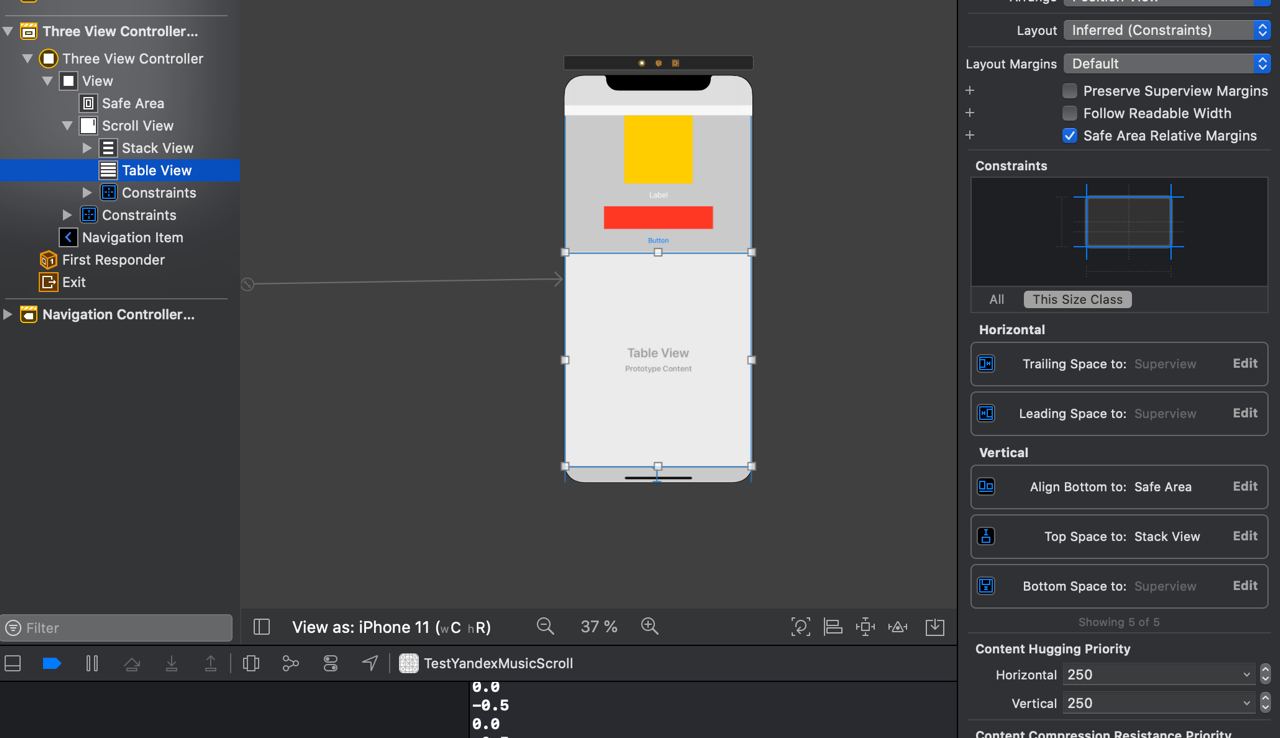This screenshot has width=1280, height=738.
Task: Uncheck Safe Area Relative Margins
Action: (x=1070, y=135)
